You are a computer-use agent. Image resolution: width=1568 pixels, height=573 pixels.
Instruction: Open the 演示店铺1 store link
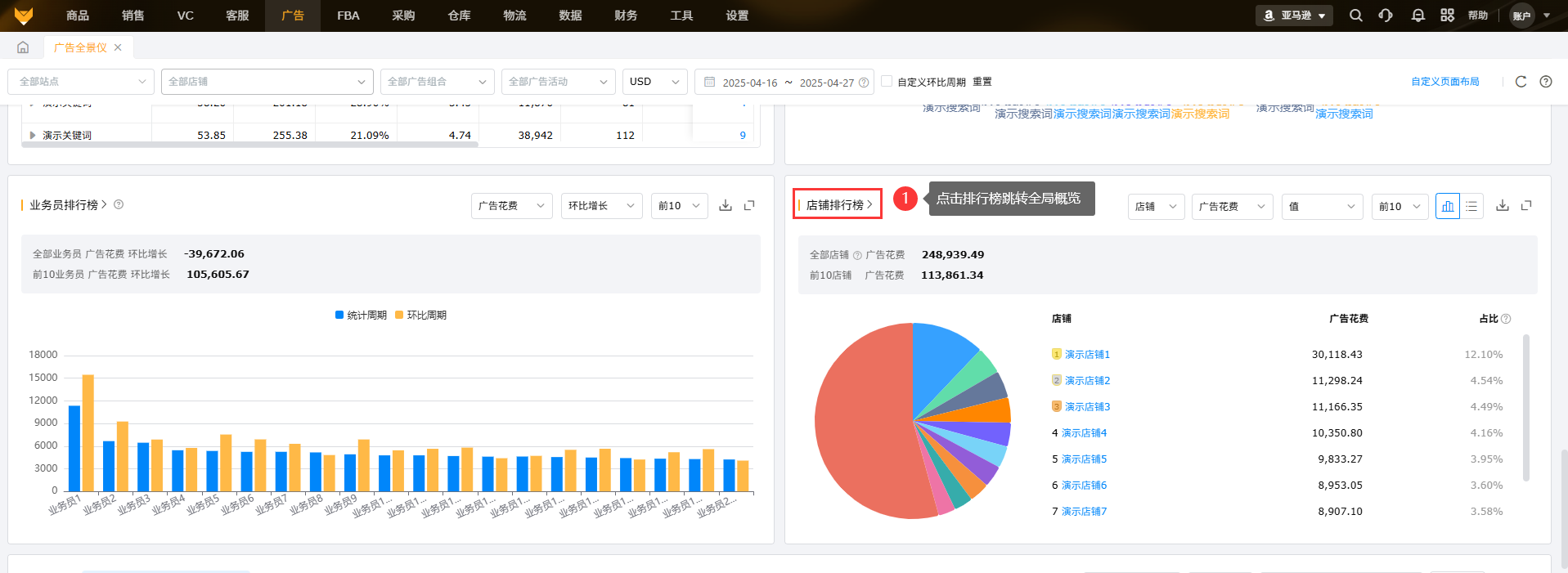[1087, 355]
